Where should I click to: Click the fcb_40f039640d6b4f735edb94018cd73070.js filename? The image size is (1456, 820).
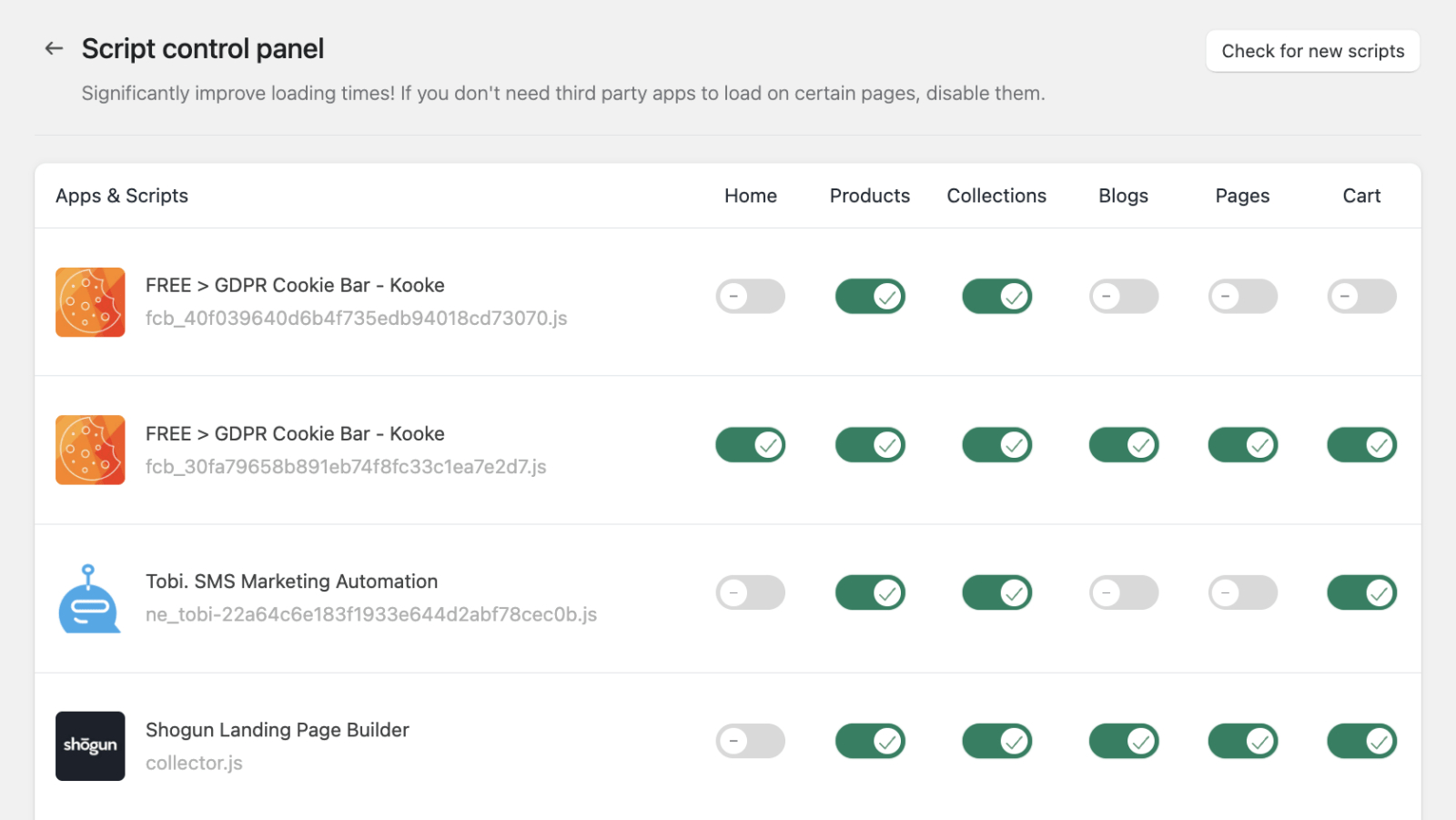356,318
